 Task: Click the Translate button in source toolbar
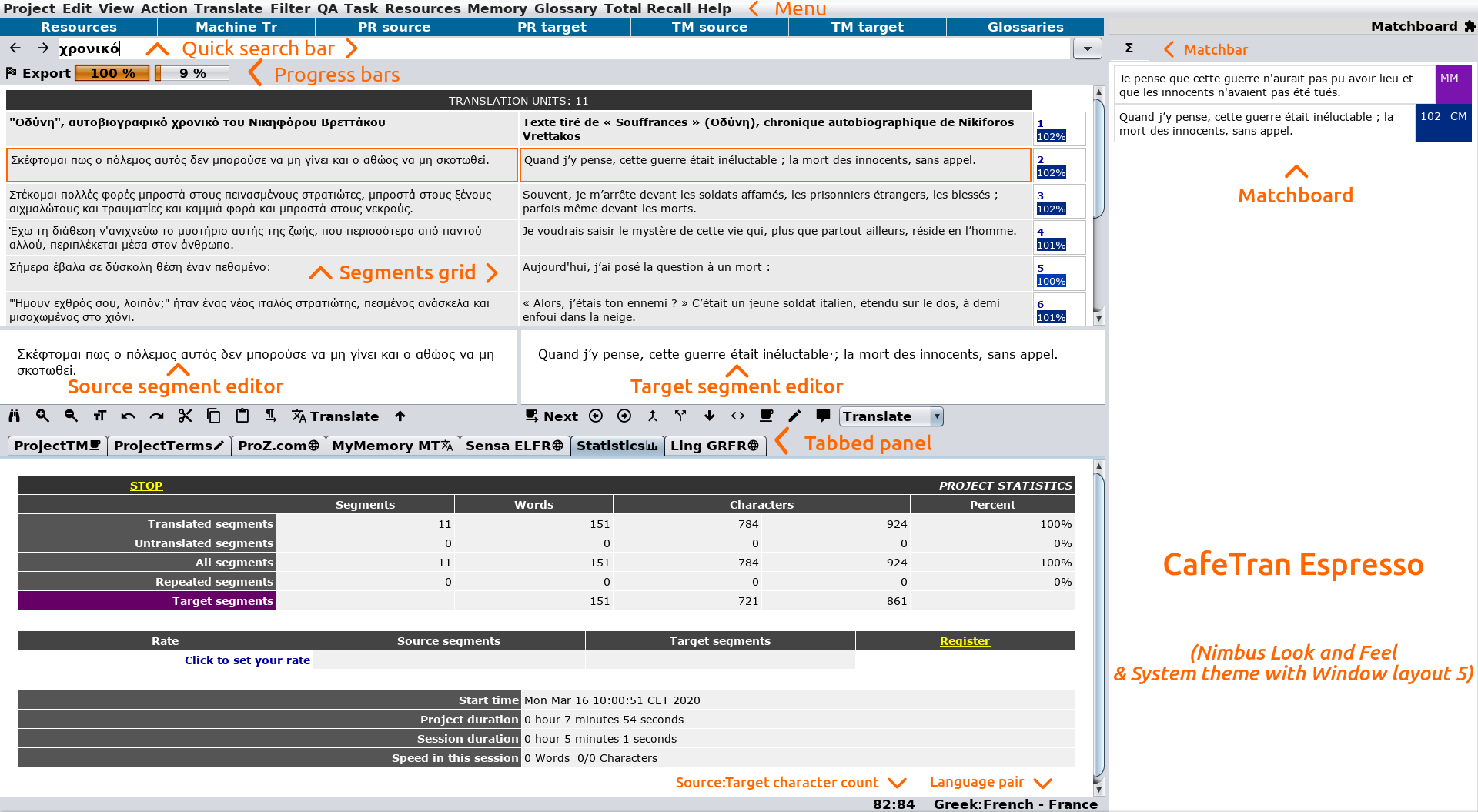coord(336,416)
